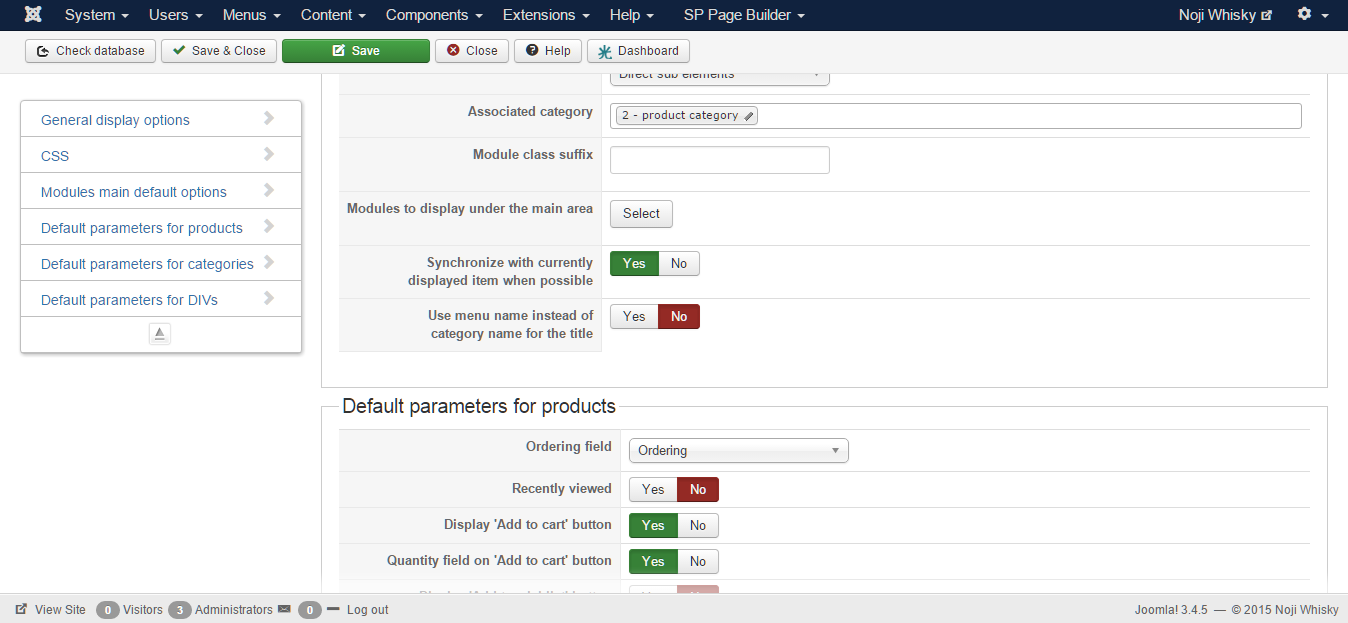Click the external link icon beside Noji Whisky
Viewport: 1348px width, 623px height.
click(1267, 16)
